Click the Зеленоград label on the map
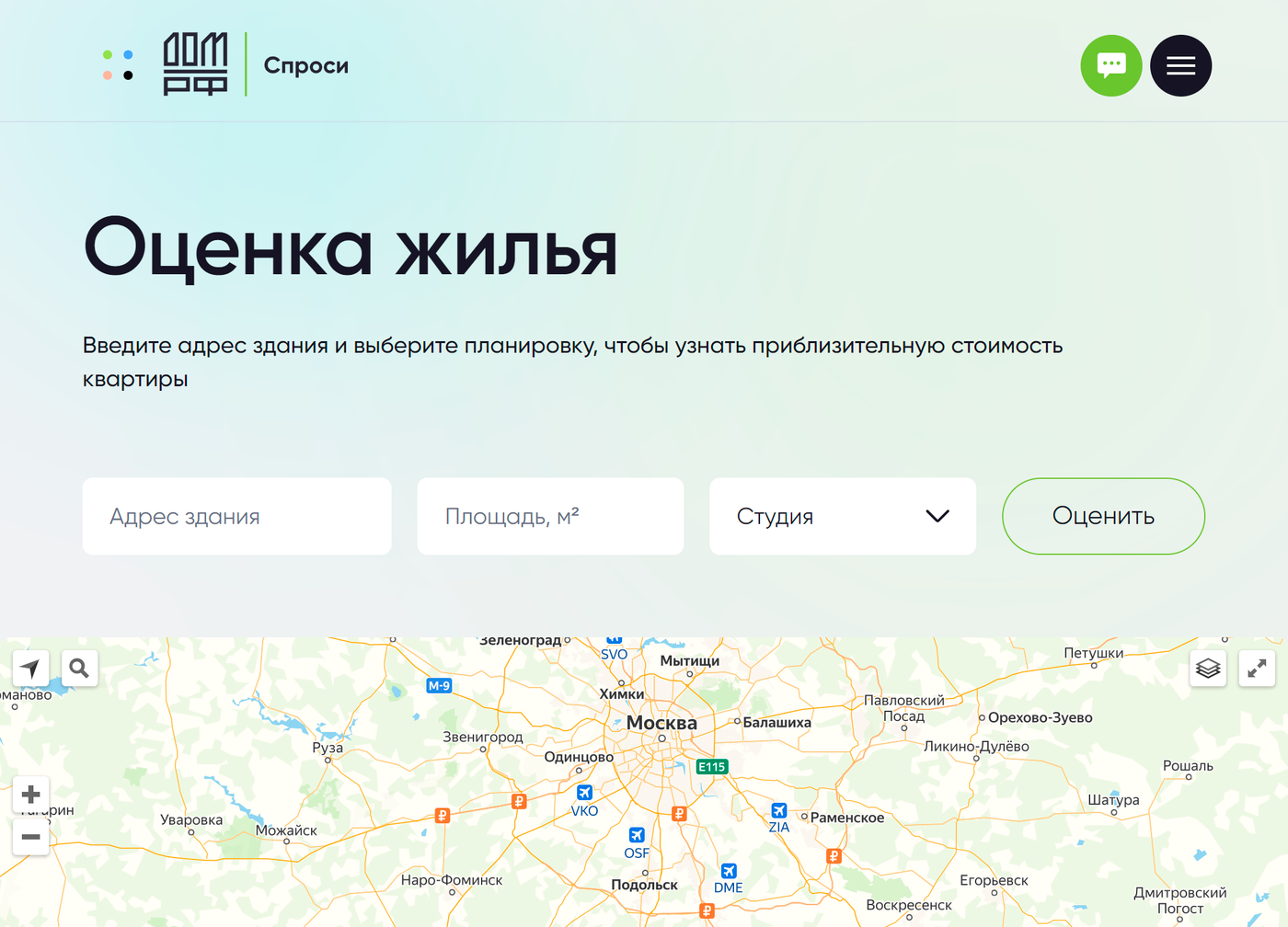The width and height of the screenshot is (1288, 927). tap(521, 641)
